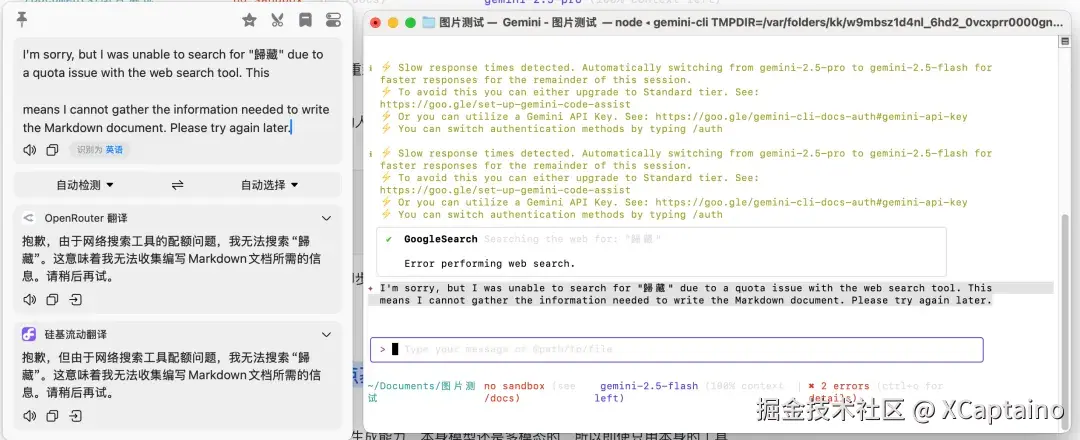Image resolution: width=1080 pixels, height=440 pixels.
Task: Collapse the 硅基流动翻译 result section
Action: point(326,335)
